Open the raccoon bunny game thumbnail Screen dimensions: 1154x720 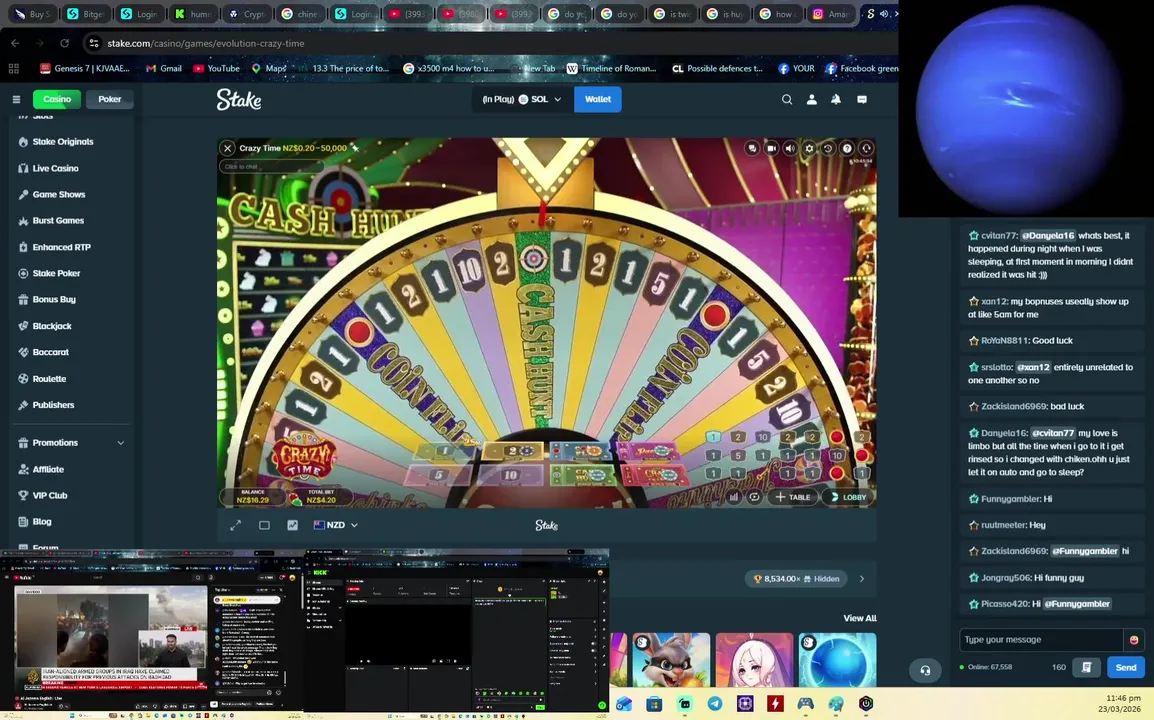(670, 660)
